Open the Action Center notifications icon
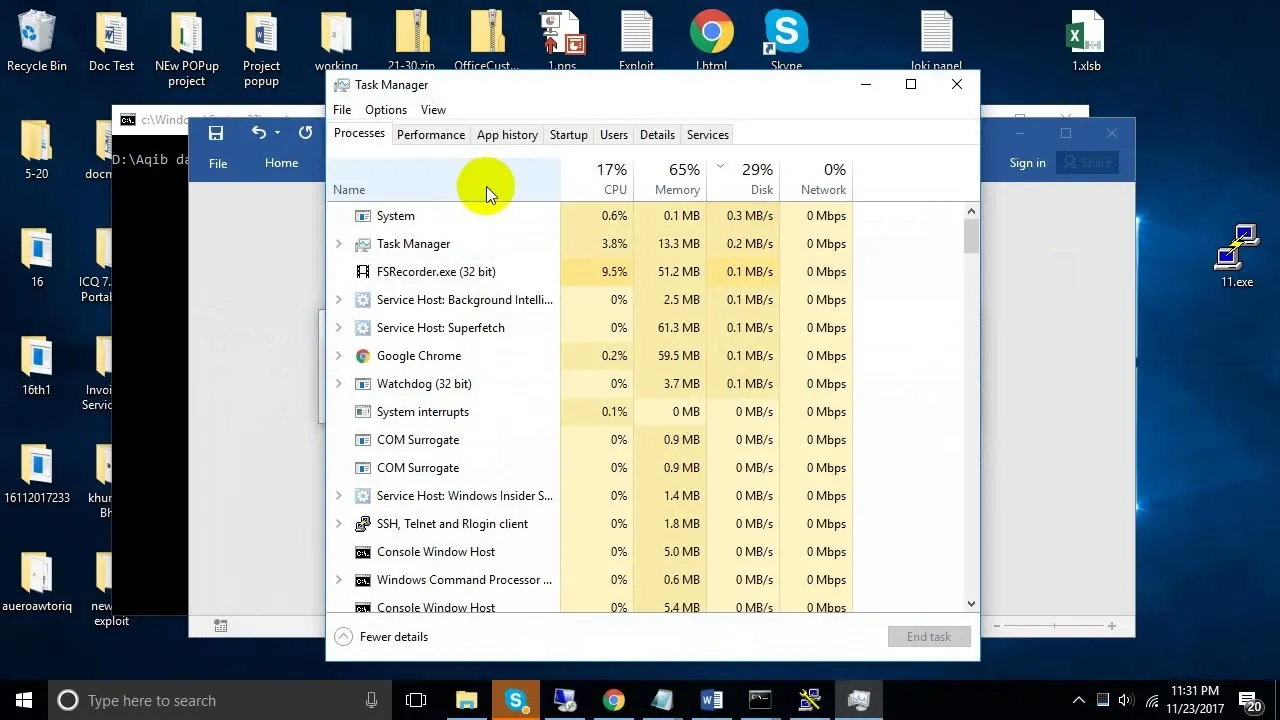1280x720 pixels. pyautogui.click(x=1249, y=700)
